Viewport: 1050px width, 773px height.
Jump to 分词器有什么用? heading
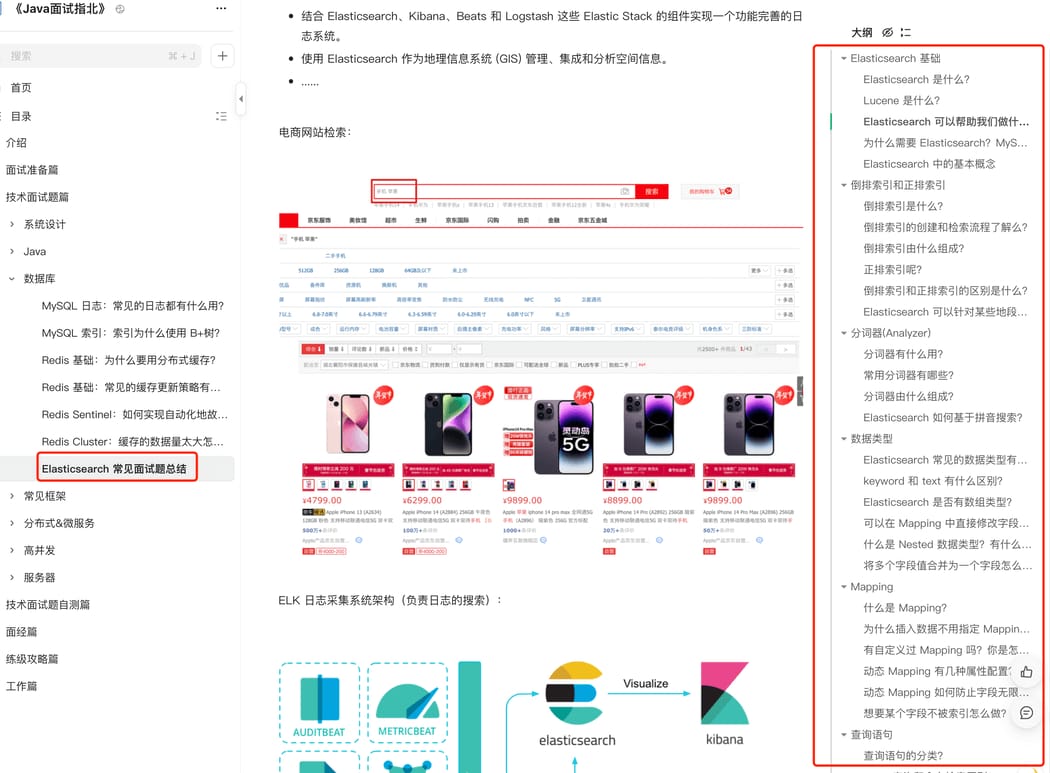(903, 354)
